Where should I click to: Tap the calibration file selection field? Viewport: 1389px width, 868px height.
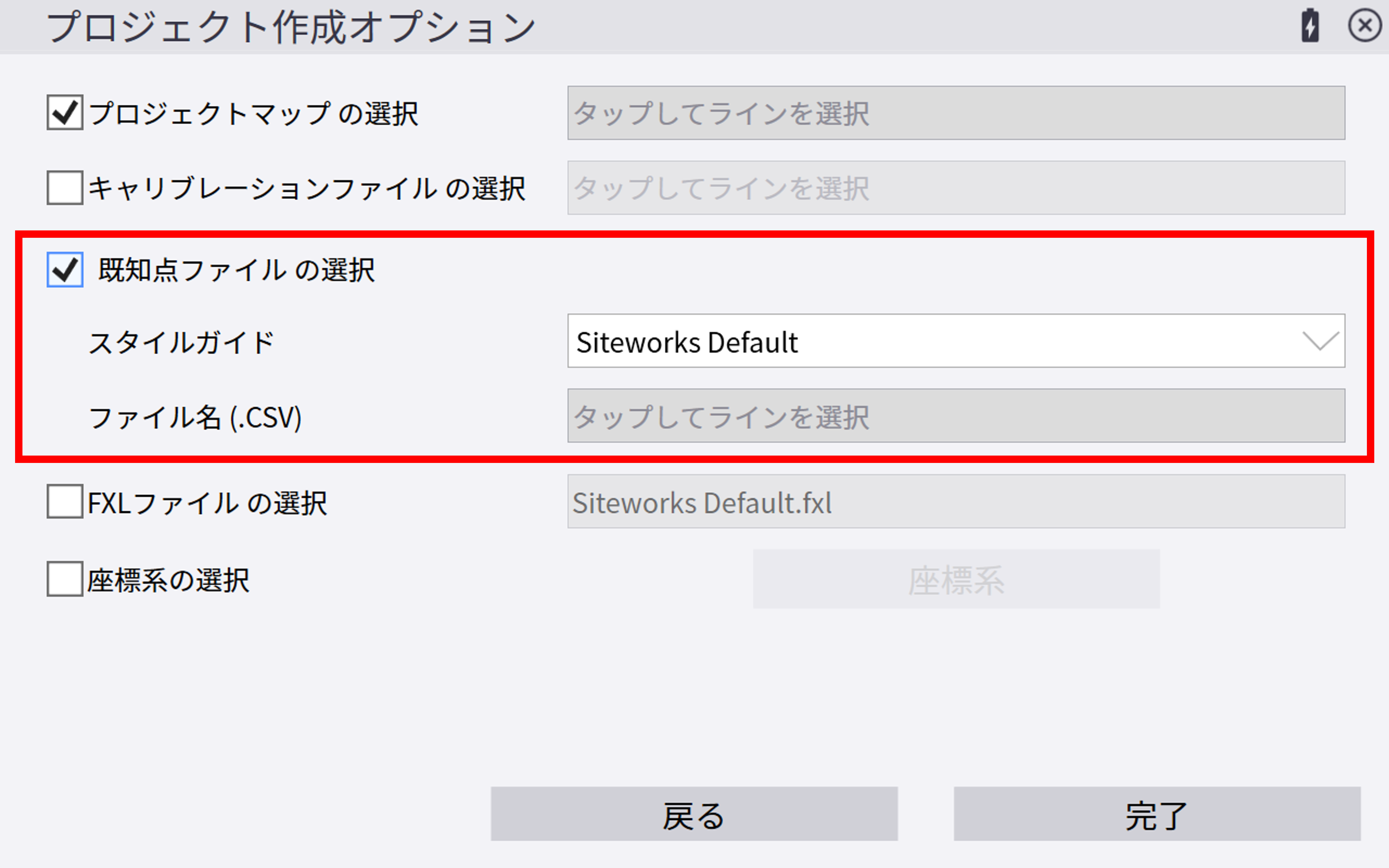[x=956, y=188]
